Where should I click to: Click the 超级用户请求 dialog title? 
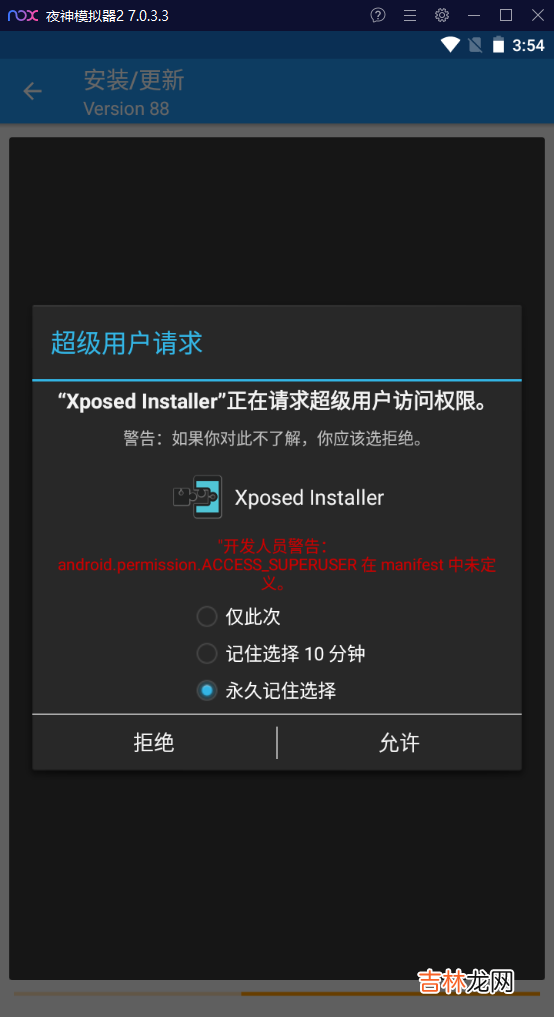(126, 342)
